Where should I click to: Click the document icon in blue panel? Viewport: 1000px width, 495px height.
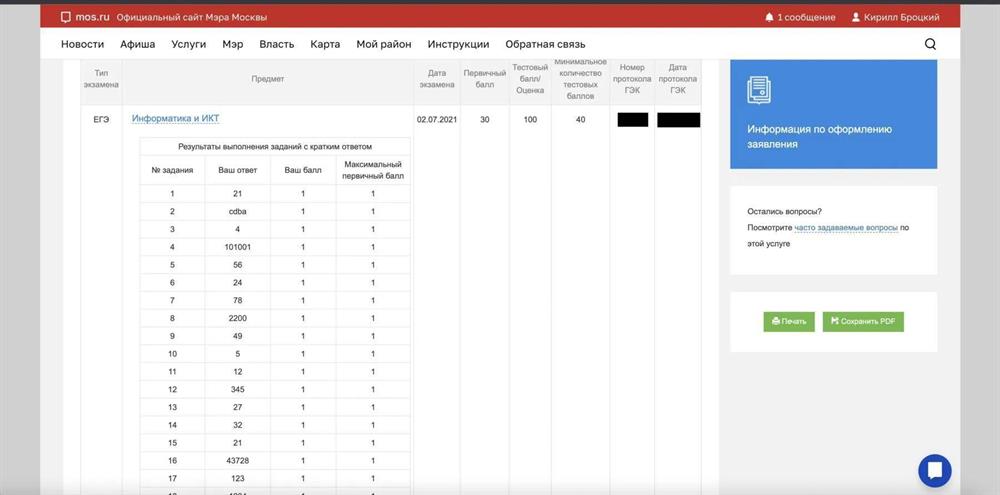pos(759,90)
